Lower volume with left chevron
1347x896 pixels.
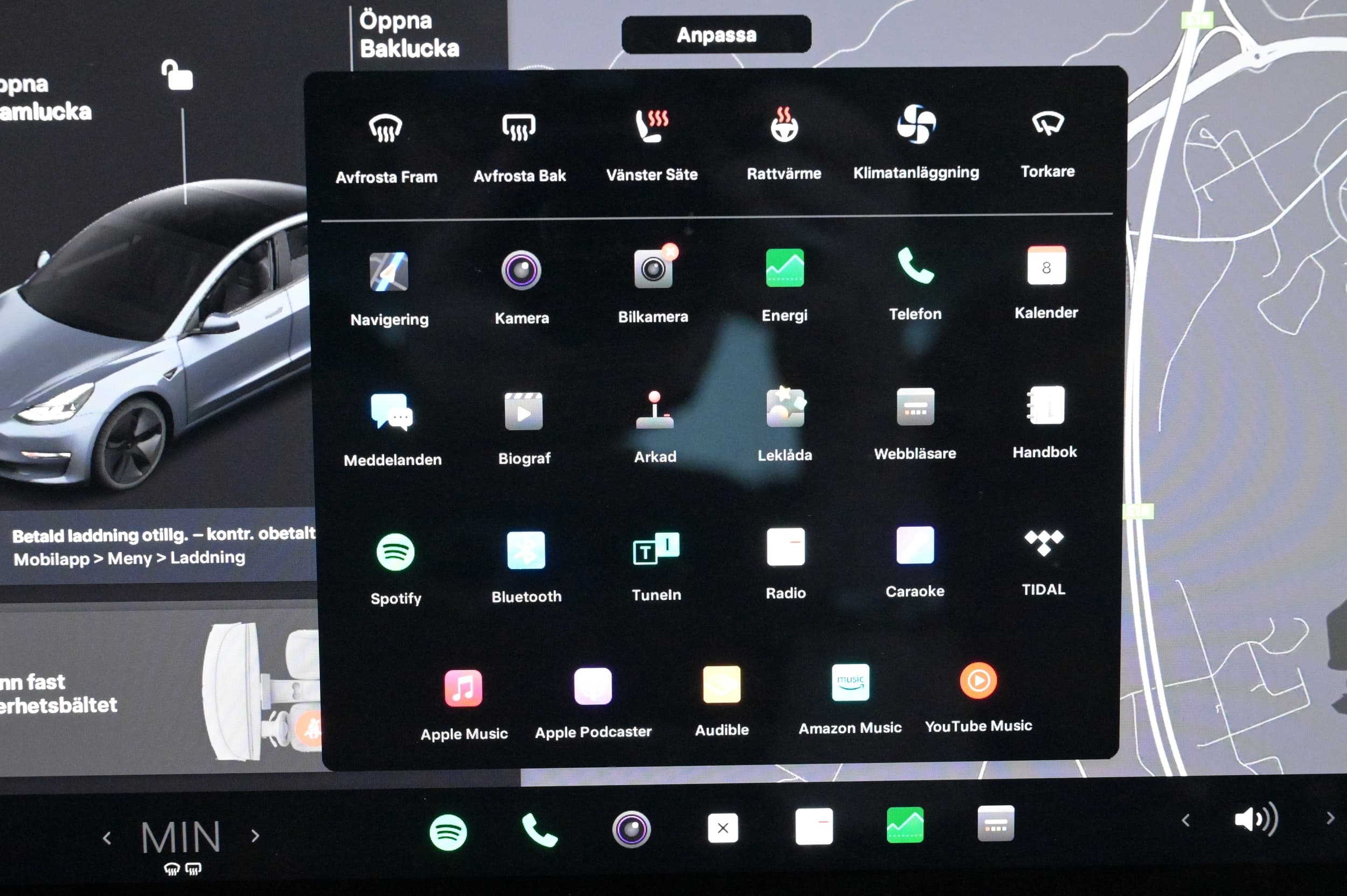tap(1185, 821)
